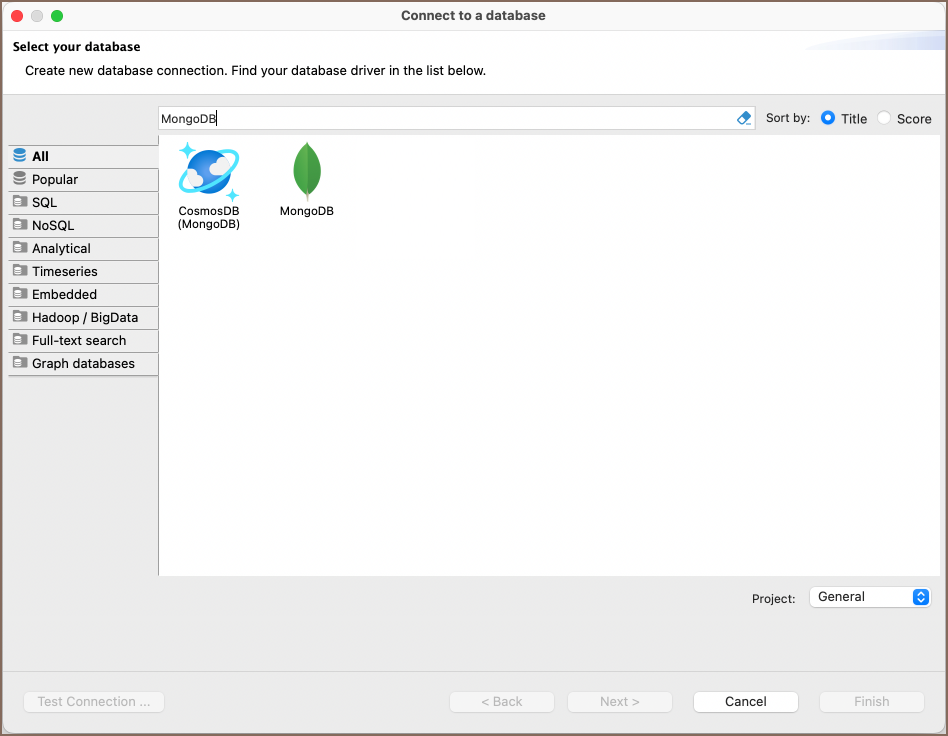The image size is (948, 736).
Task: Close the dialog with the red window button
Action: point(17,16)
